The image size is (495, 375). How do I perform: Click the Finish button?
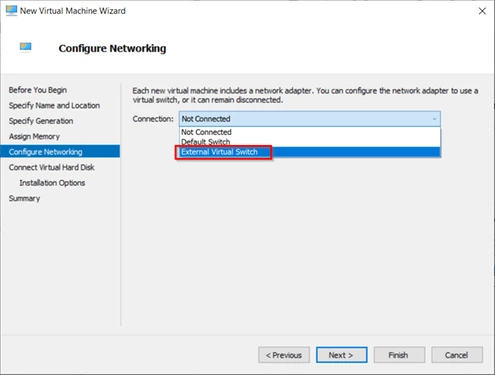[x=399, y=355]
